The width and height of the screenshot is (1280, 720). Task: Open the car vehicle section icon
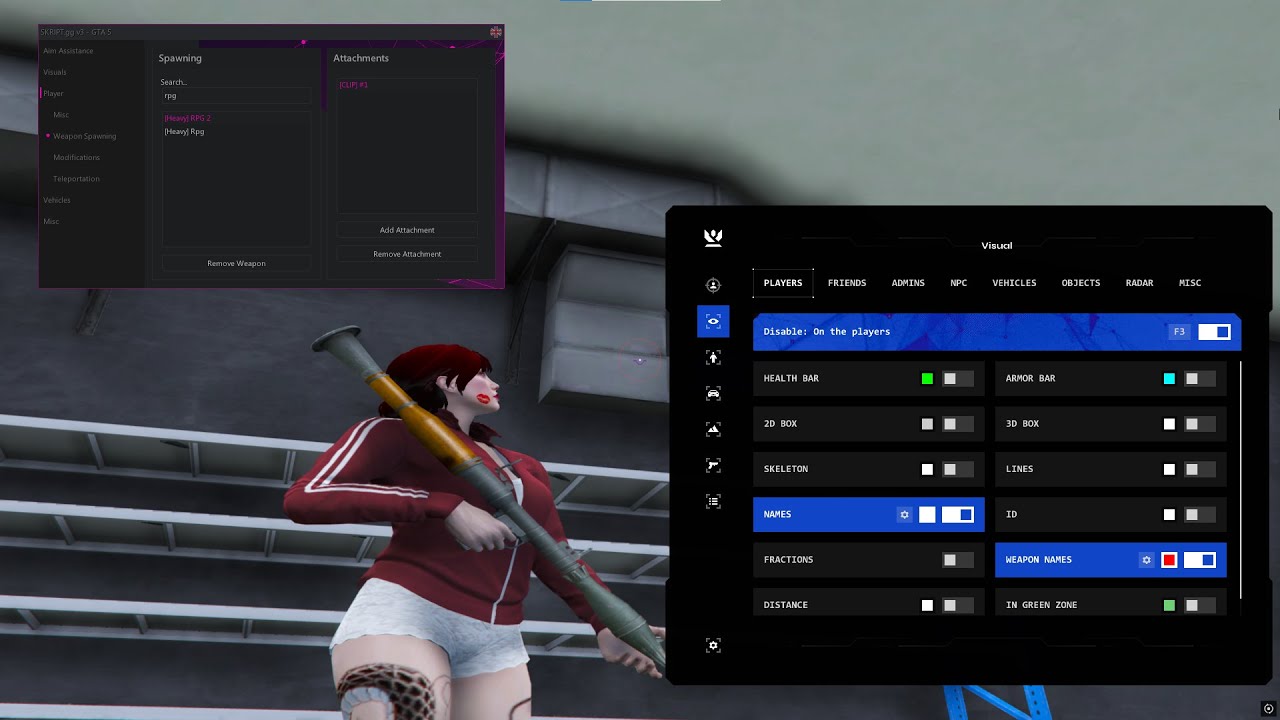pos(713,393)
